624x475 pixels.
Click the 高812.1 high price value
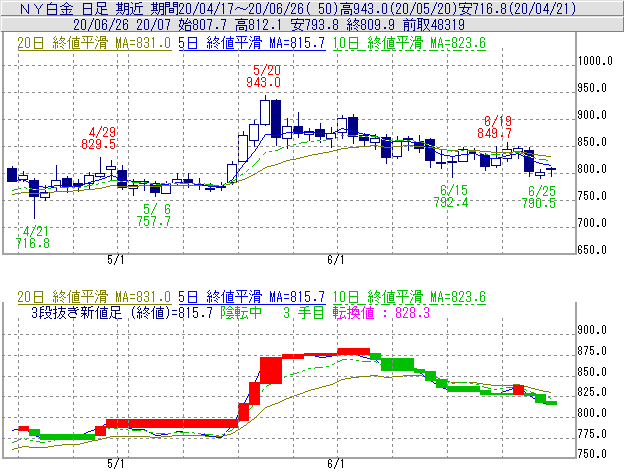pos(258,25)
